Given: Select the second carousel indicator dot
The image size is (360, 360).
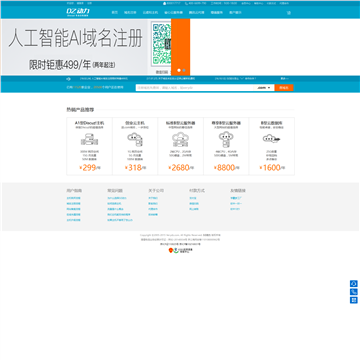Looking at the screenshot, I should (184, 70).
